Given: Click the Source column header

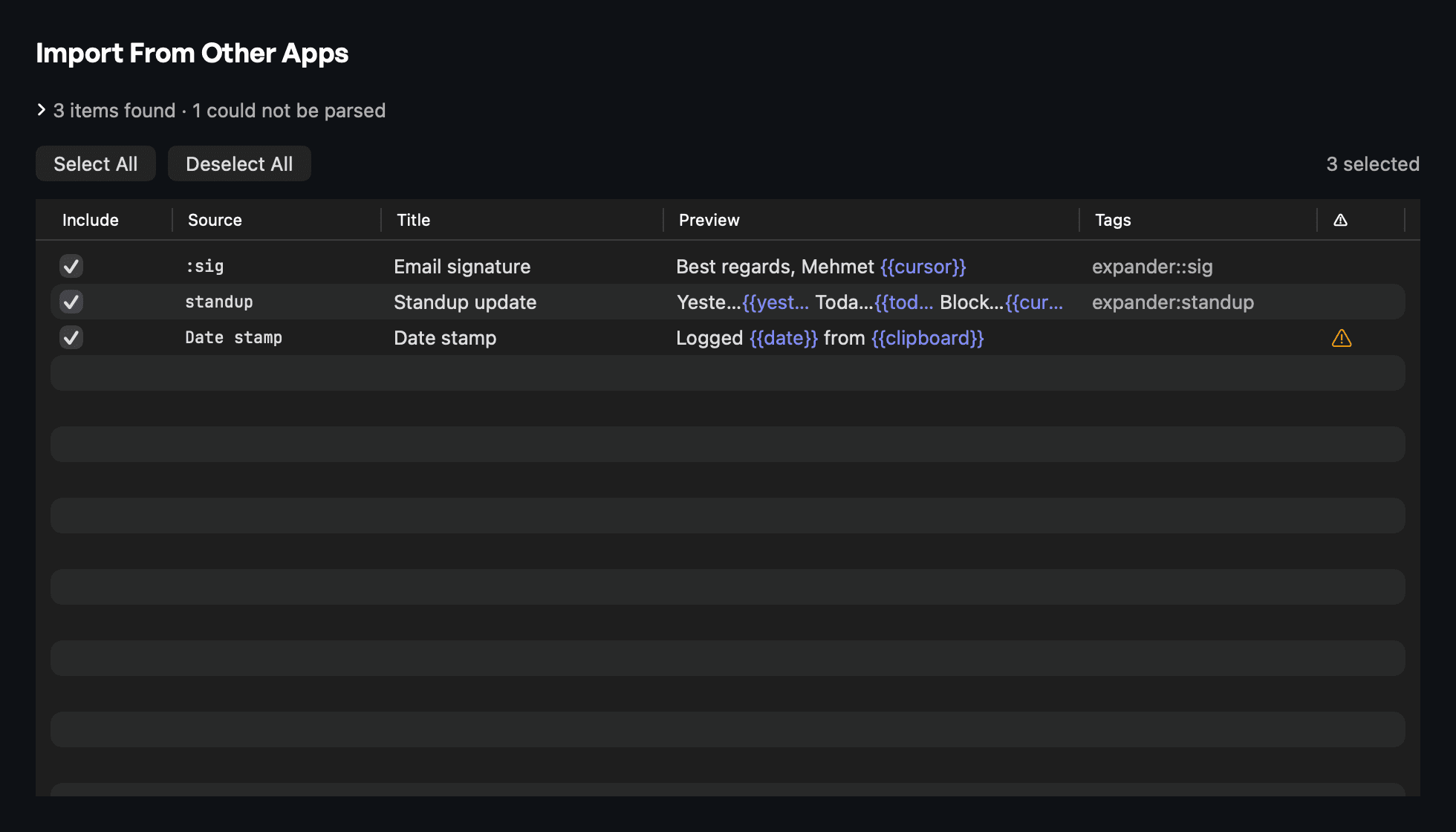Looking at the screenshot, I should [x=215, y=220].
